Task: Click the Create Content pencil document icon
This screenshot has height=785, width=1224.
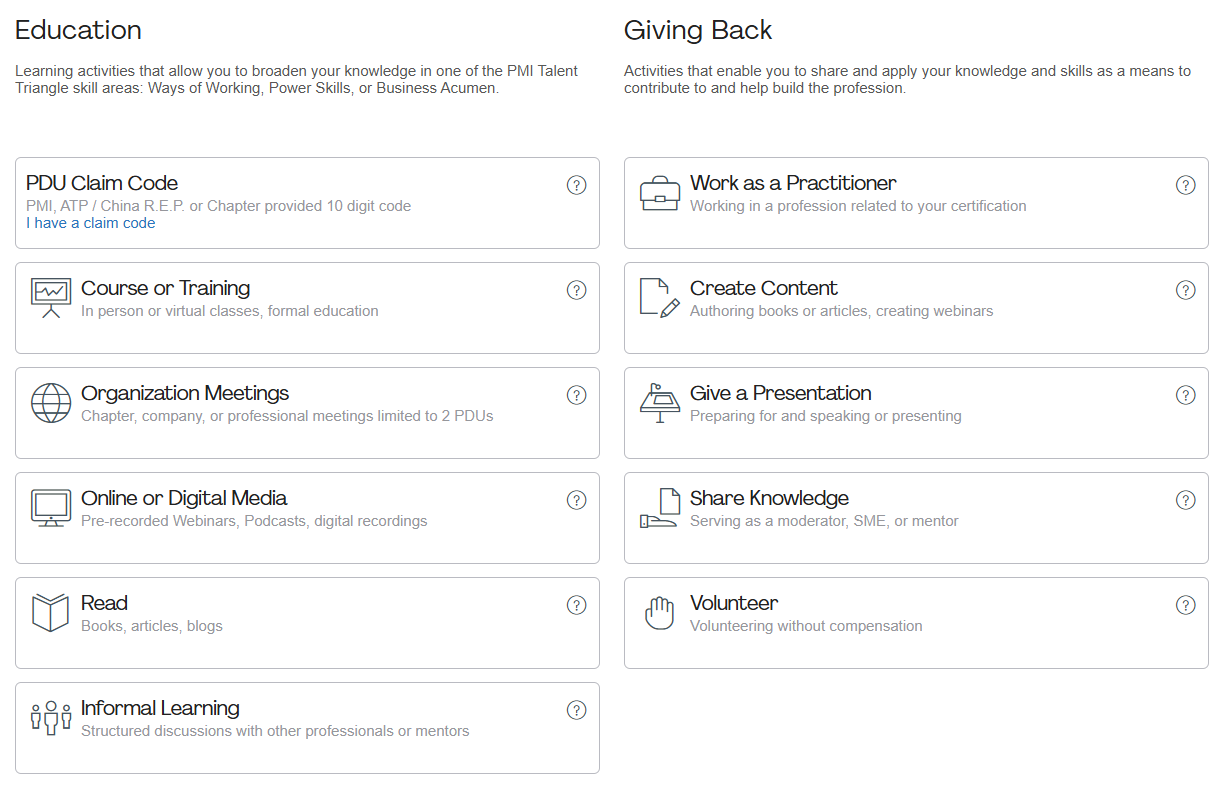Action: click(x=660, y=298)
